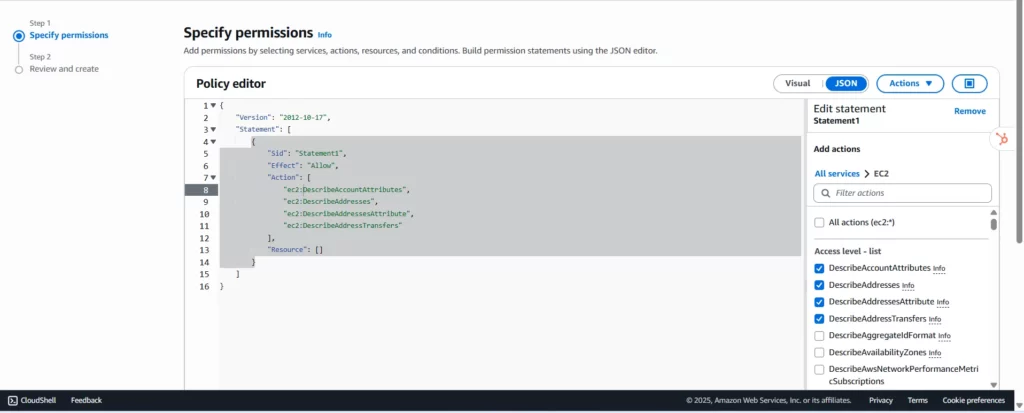
Task: Enable All actions (ec2:*) checkbox
Action: [x=820, y=222]
